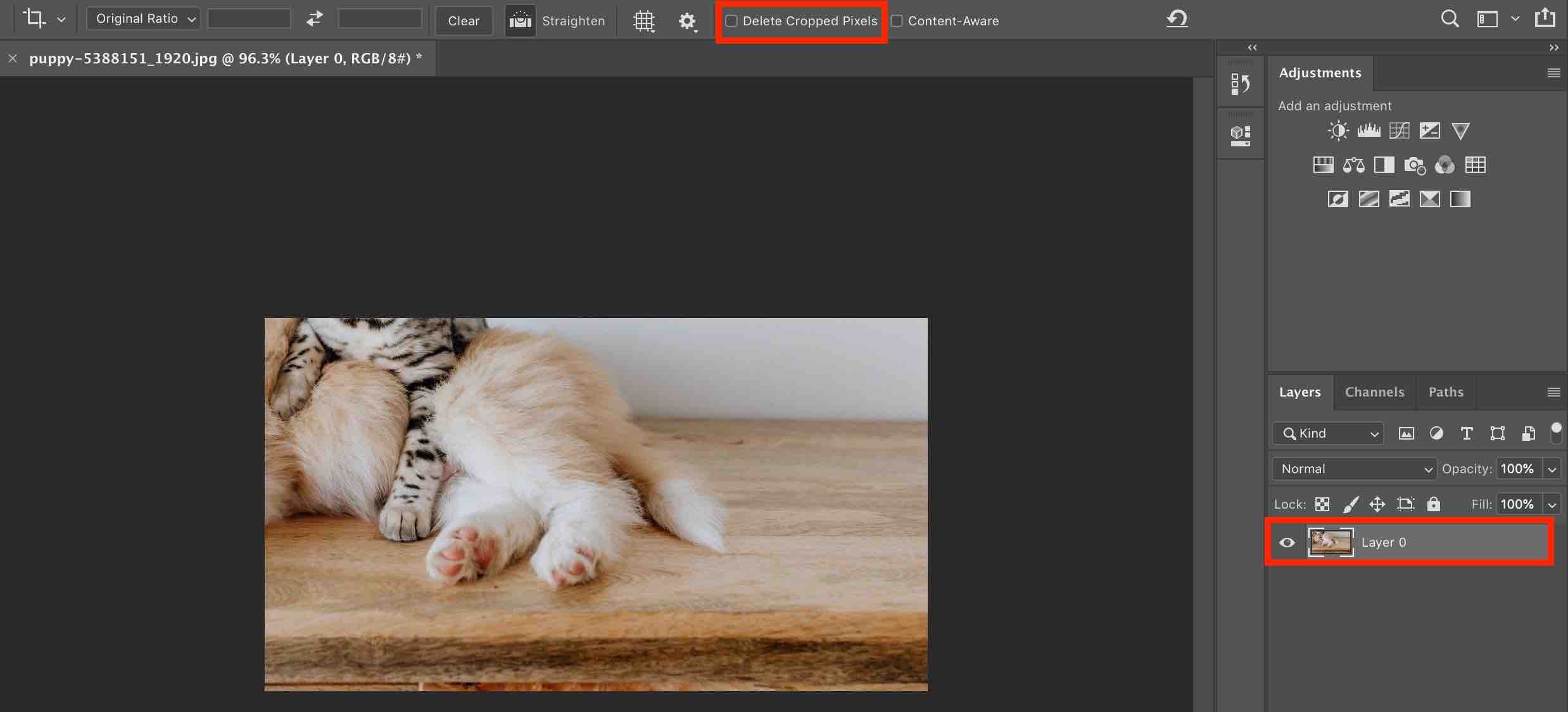
Task: Switch to the Channels tab
Action: 1374,392
